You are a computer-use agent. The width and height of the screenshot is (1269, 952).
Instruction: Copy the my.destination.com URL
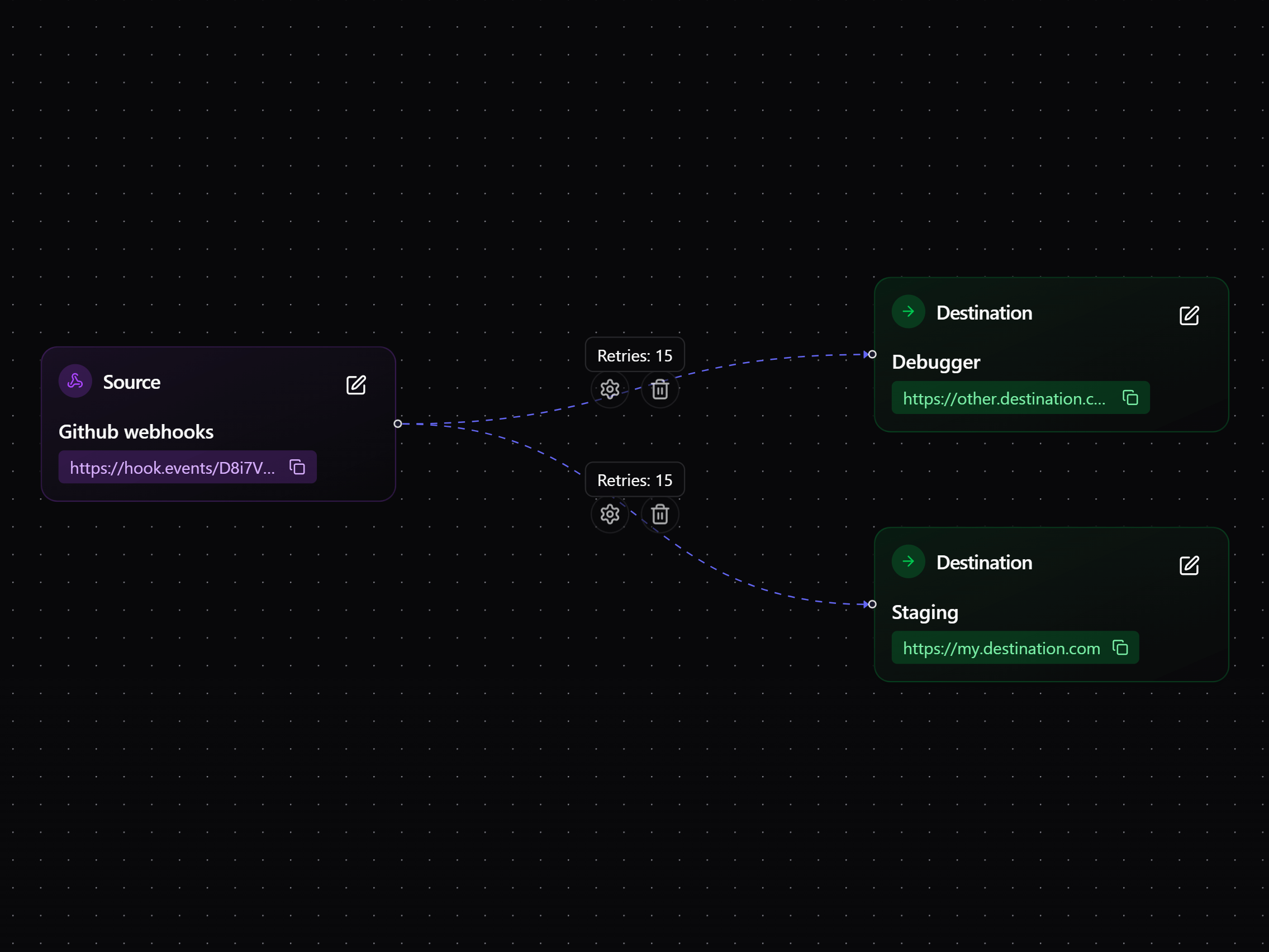point(1120,648)
